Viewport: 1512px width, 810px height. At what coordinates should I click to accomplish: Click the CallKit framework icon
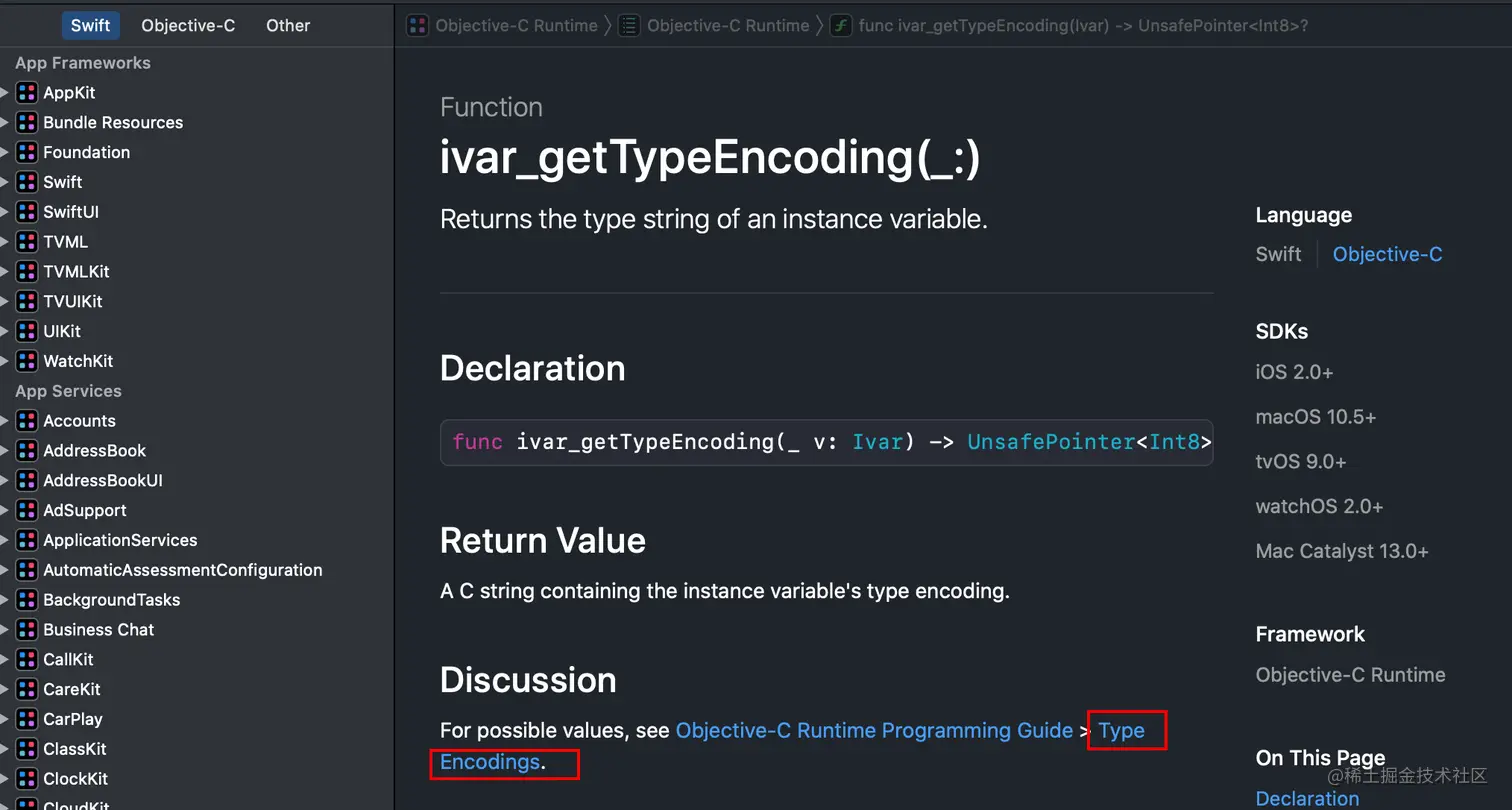[x=27, y=660]
